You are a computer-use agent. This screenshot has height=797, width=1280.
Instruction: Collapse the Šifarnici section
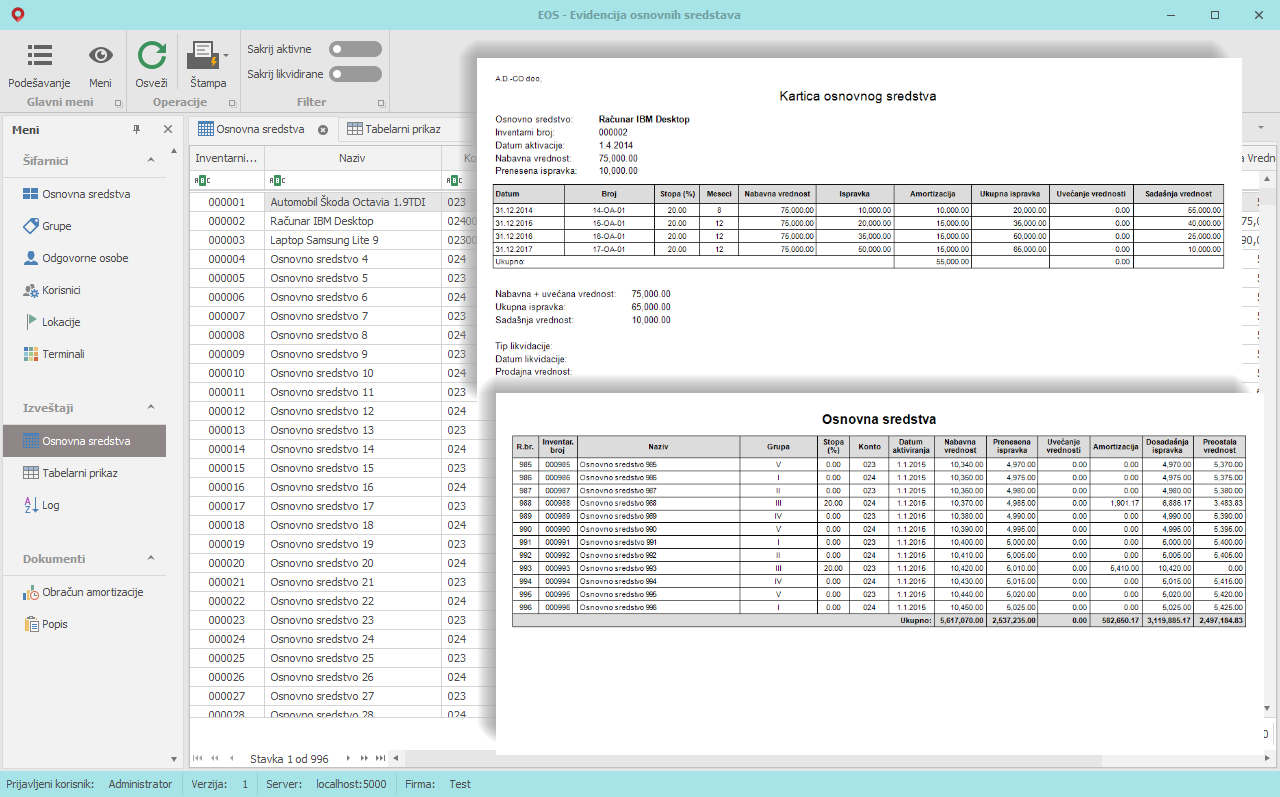[151, 160]
